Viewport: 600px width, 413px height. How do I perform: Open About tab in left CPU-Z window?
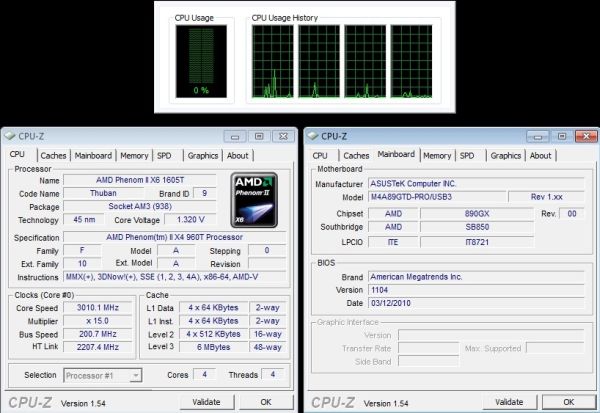(238, 156)
